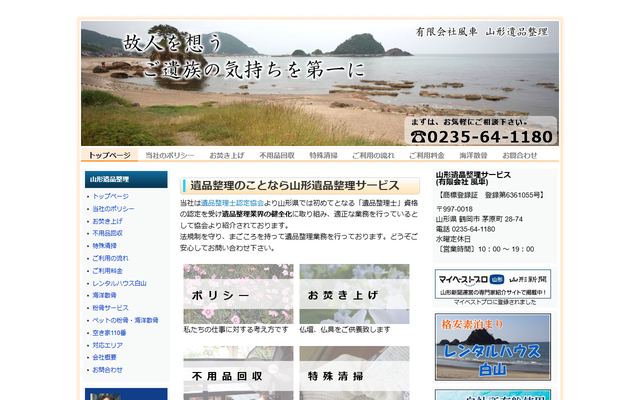Image resolution: width=640 pixels, height=400 pixels.
Task: Click heading 遺品整理のことなら山形遺品整理サービス
Action: [300, 186]
